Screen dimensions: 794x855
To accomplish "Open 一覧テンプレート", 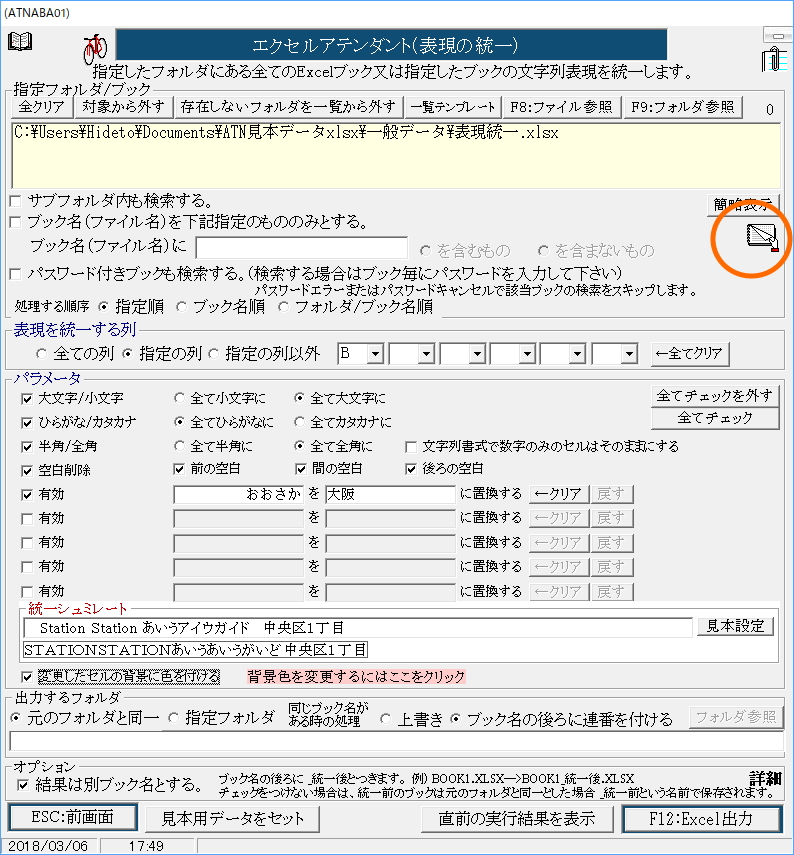I will coord(453,107).
